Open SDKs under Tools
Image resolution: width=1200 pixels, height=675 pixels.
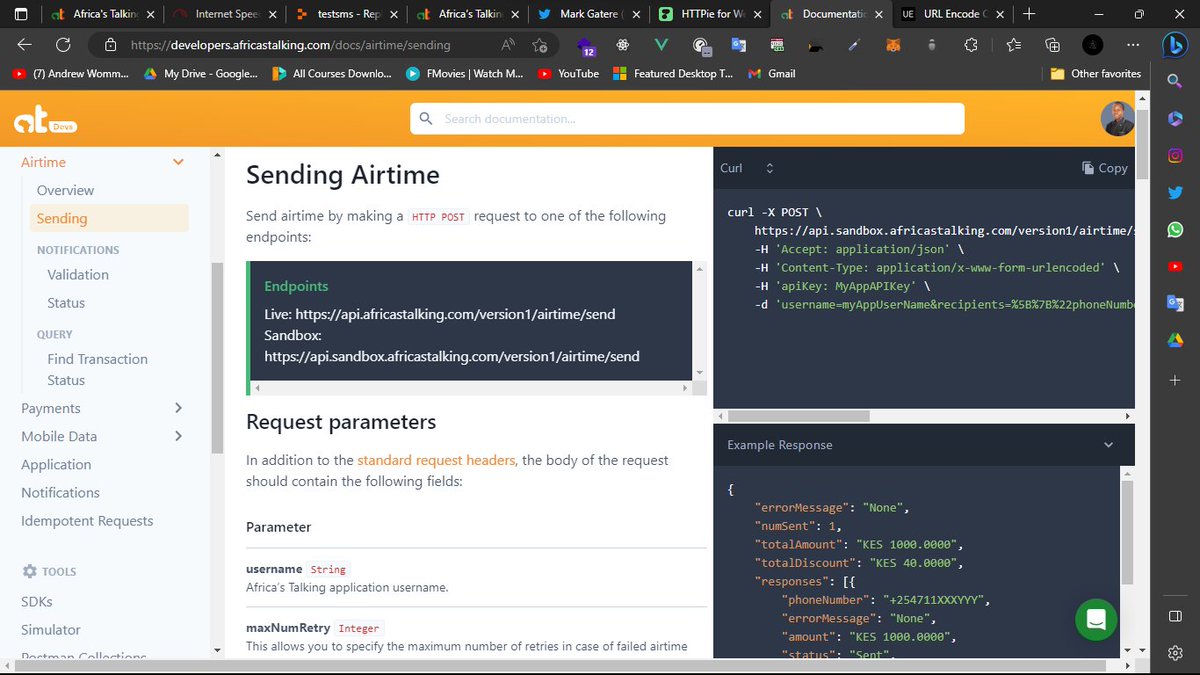(37, 601)
